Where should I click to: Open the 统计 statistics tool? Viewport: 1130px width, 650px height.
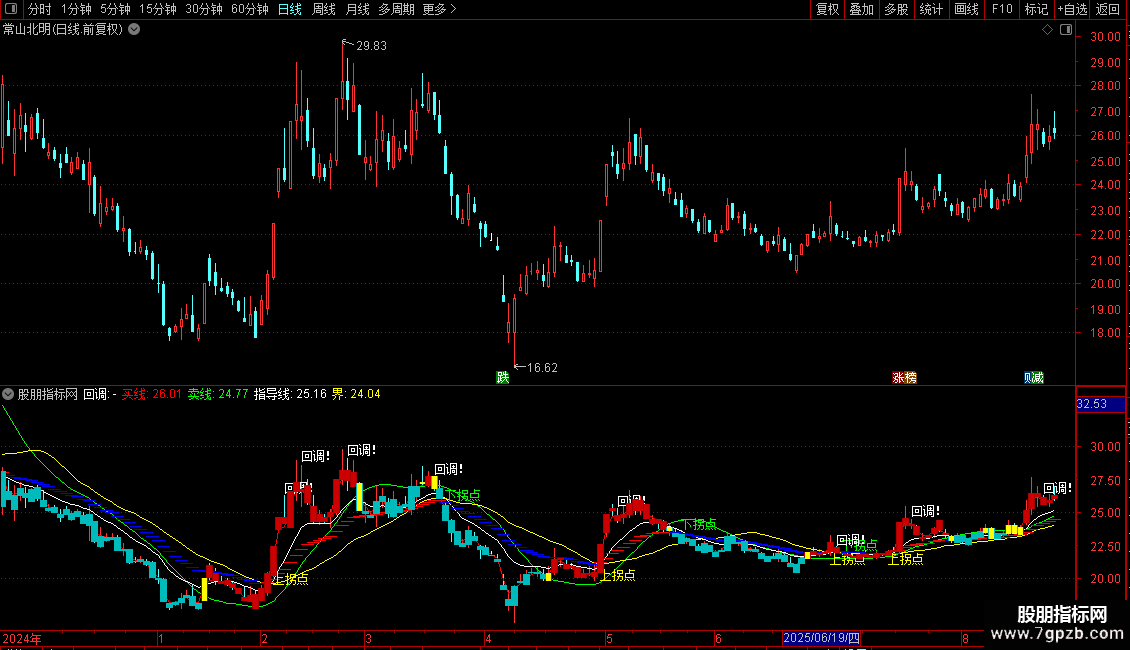(x=930, y=9)
